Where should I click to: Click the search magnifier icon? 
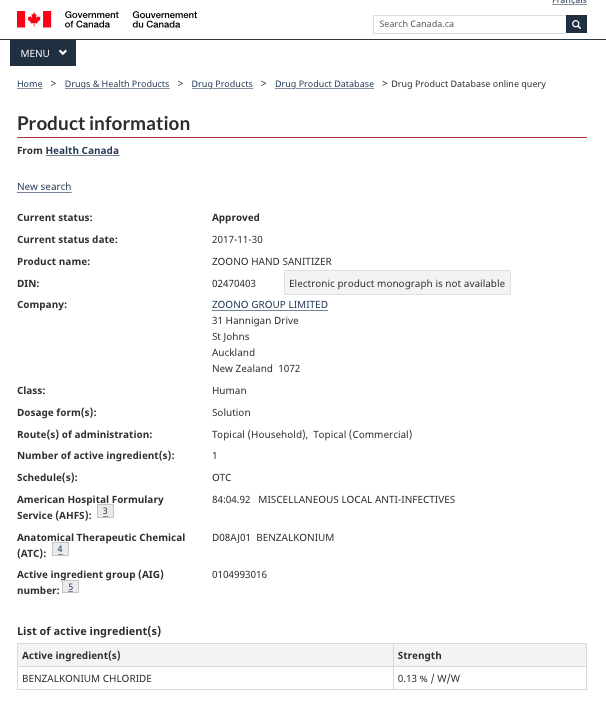click(576, 24)
